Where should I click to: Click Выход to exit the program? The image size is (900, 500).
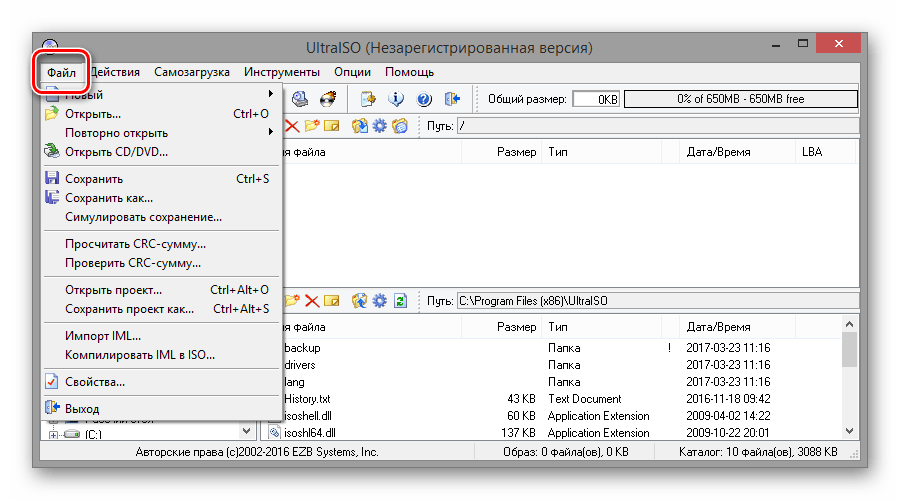tap(82, 409)
